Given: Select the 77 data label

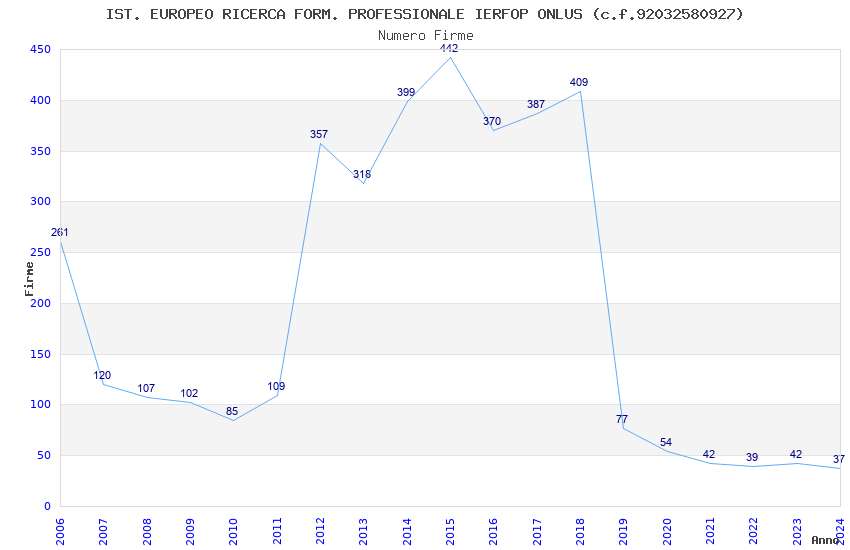Looking at the screenshot, I should [622, 419].
